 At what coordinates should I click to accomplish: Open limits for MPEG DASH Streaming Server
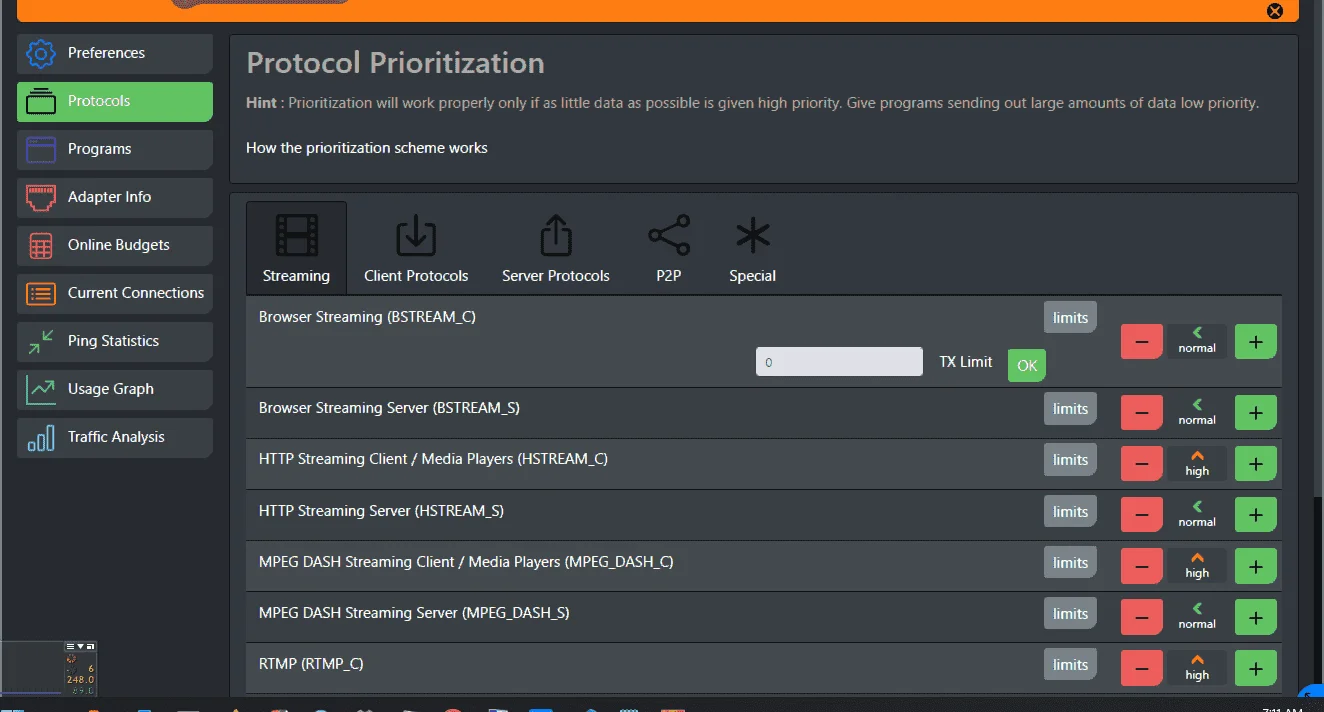coord(1070,614)
